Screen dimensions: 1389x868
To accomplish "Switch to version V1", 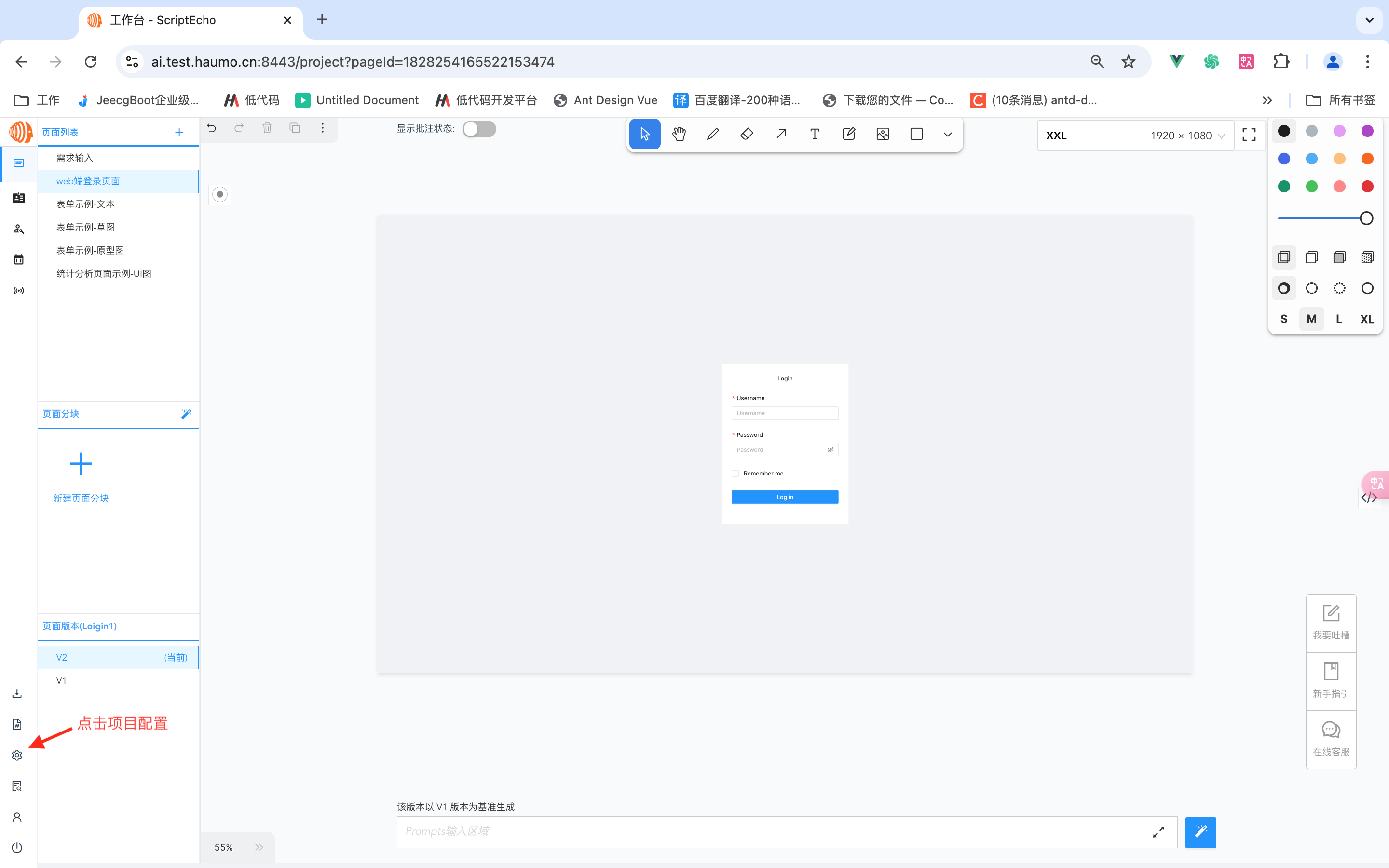I will click(61, 680).
